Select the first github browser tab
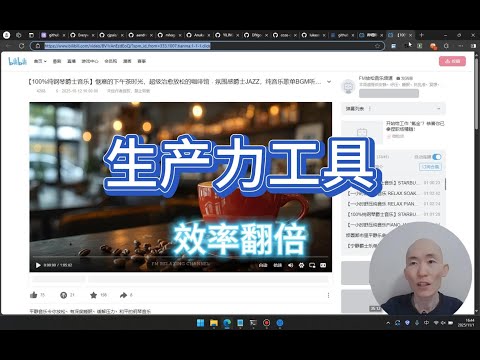Screen dimensions: 480x360 point(53,35)
